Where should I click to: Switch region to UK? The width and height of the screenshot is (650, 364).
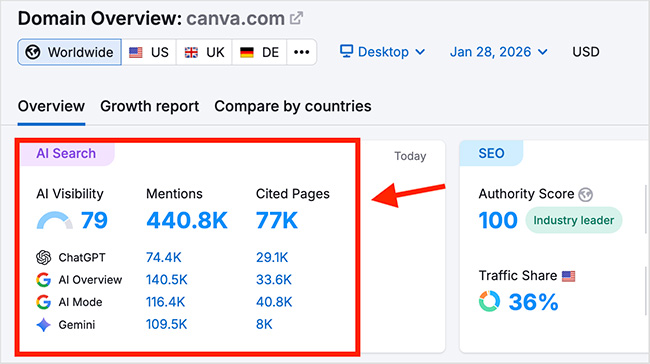204,52
